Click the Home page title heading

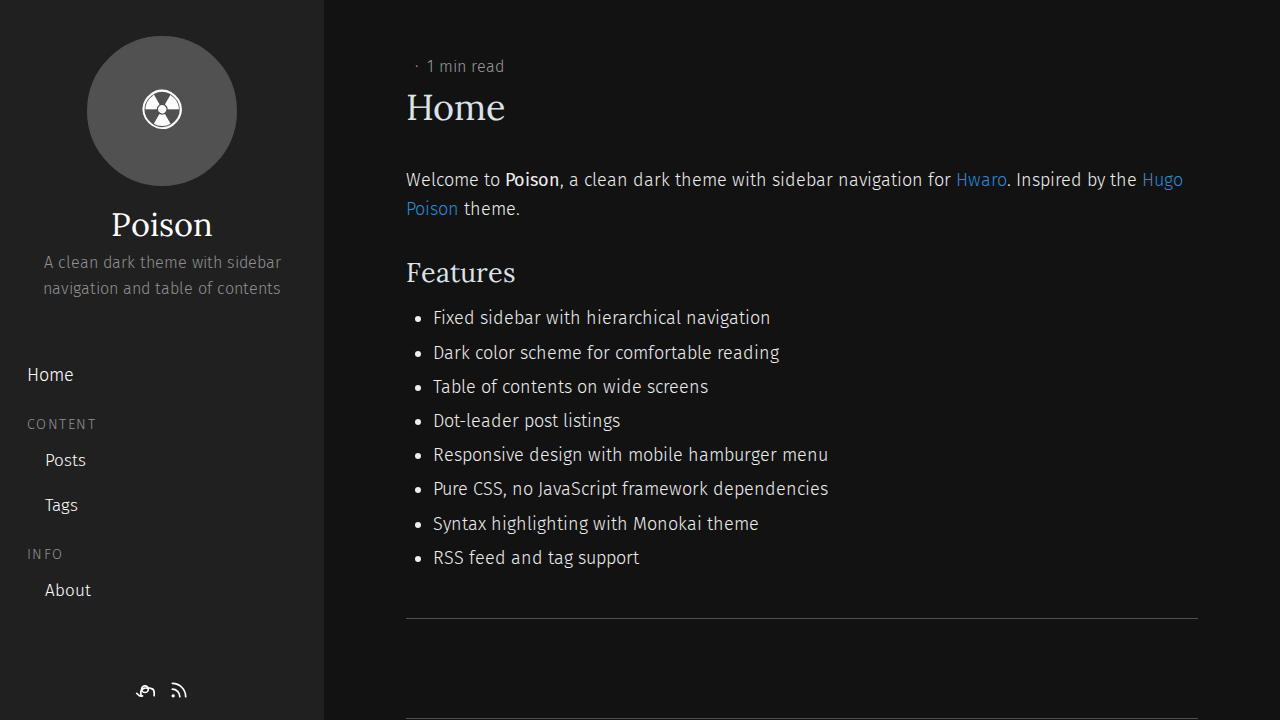click(455, 108)
